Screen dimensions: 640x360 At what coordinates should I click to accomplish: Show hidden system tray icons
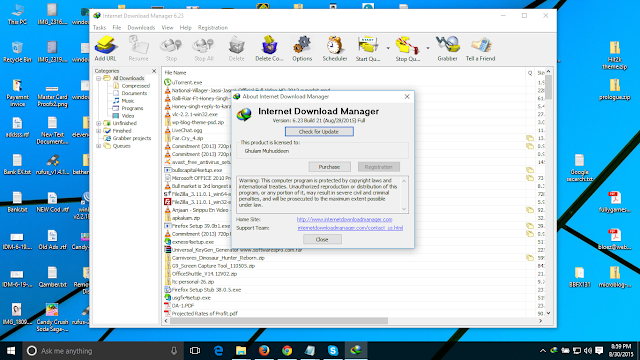542,351
